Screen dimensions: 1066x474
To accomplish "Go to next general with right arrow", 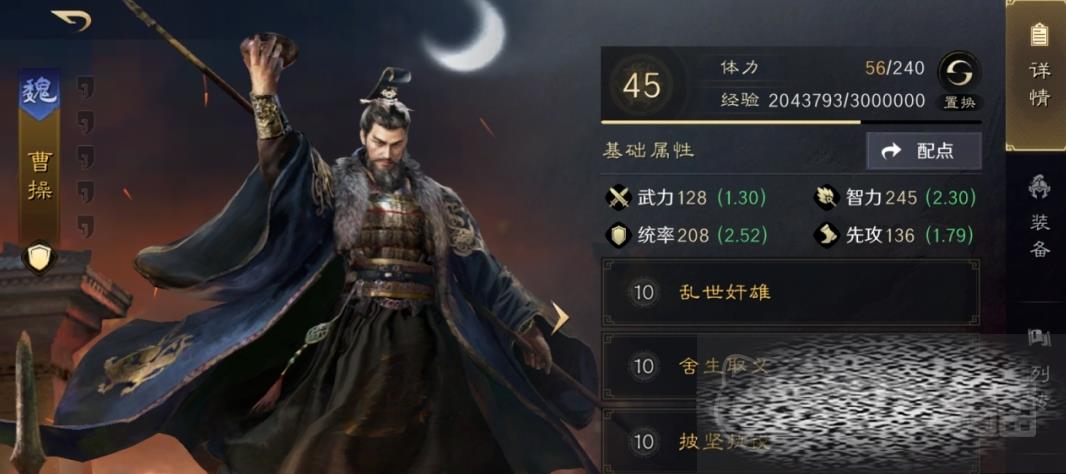I will [x=559, y=318].
